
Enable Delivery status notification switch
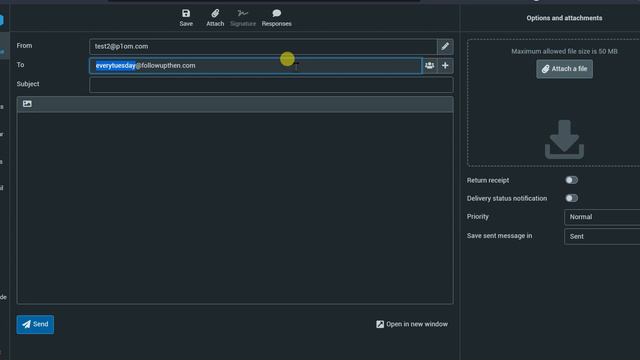pos(571,198)
